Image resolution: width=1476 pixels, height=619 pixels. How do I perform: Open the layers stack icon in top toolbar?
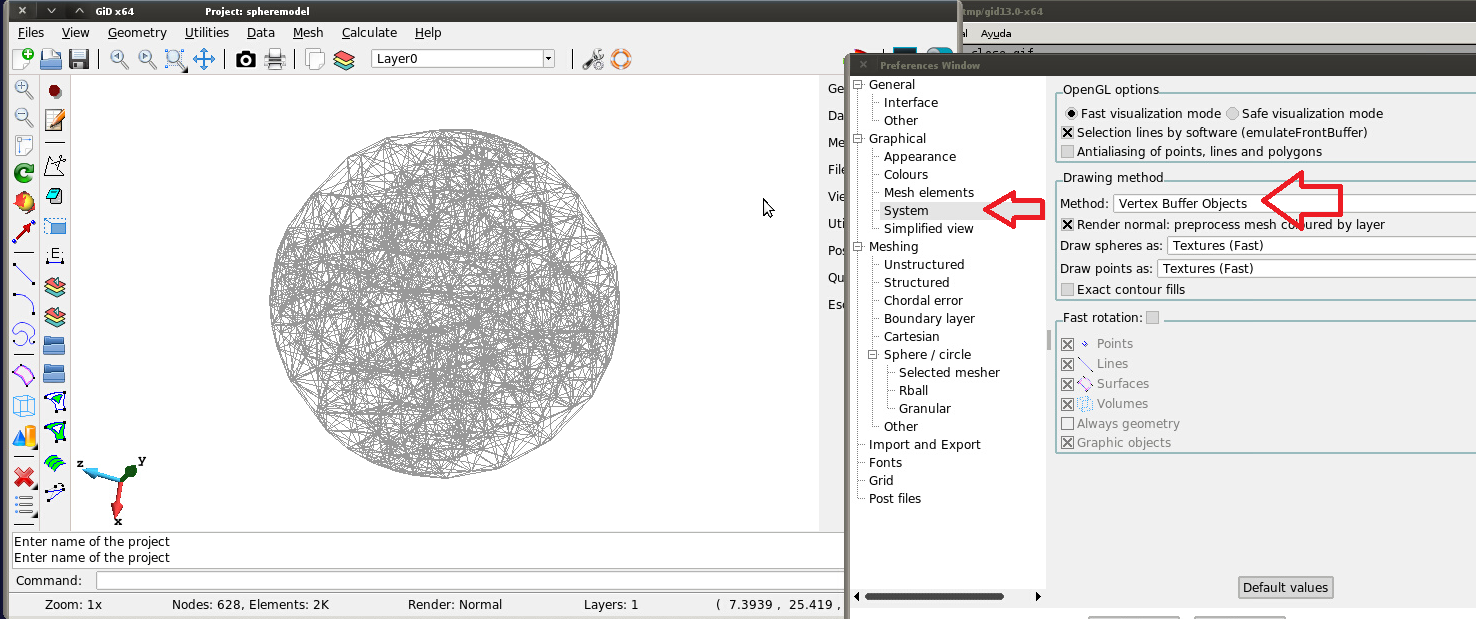coord(344,59)
